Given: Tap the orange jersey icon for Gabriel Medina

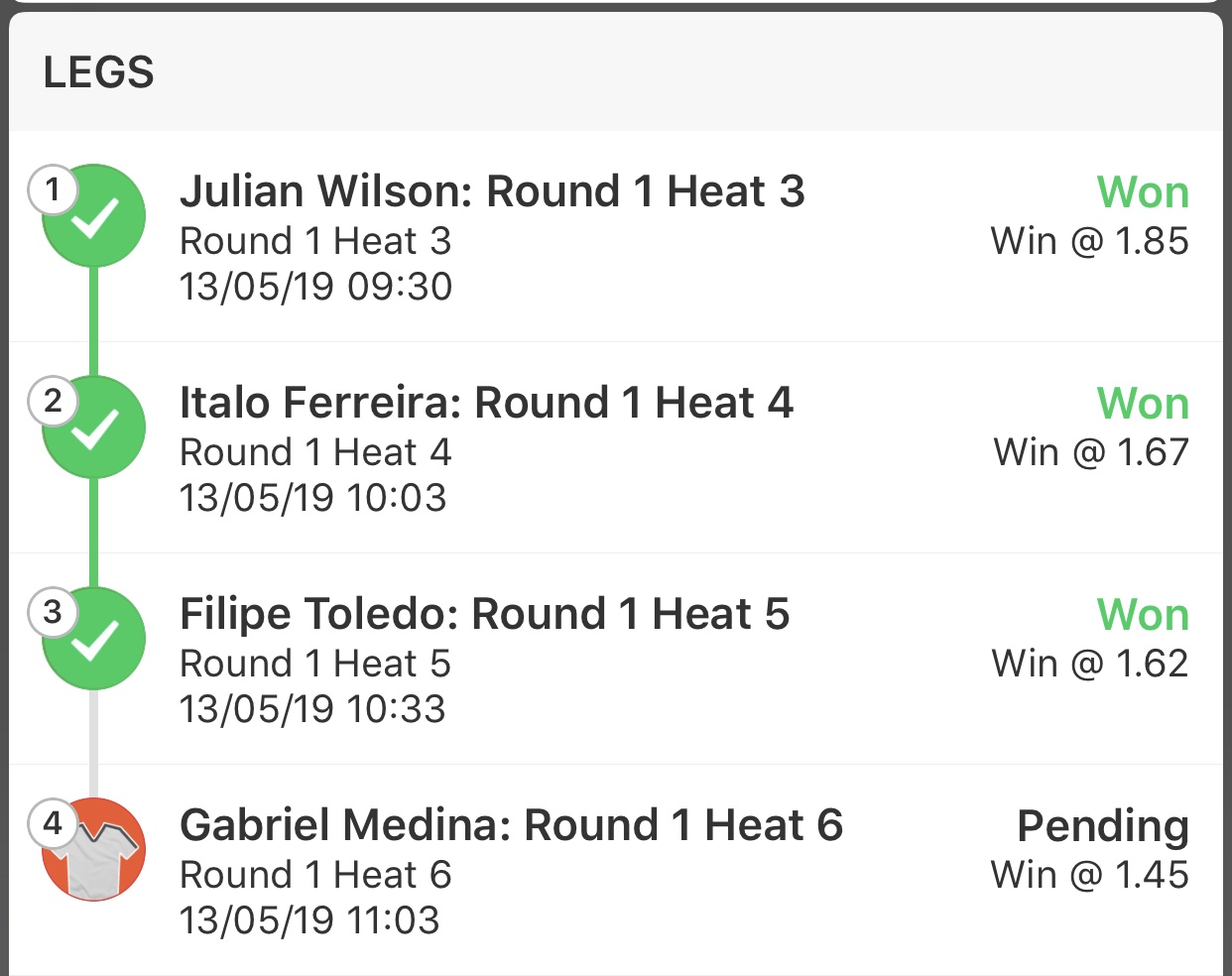Looking at the screenshot, I should click(x=94, y=850).
